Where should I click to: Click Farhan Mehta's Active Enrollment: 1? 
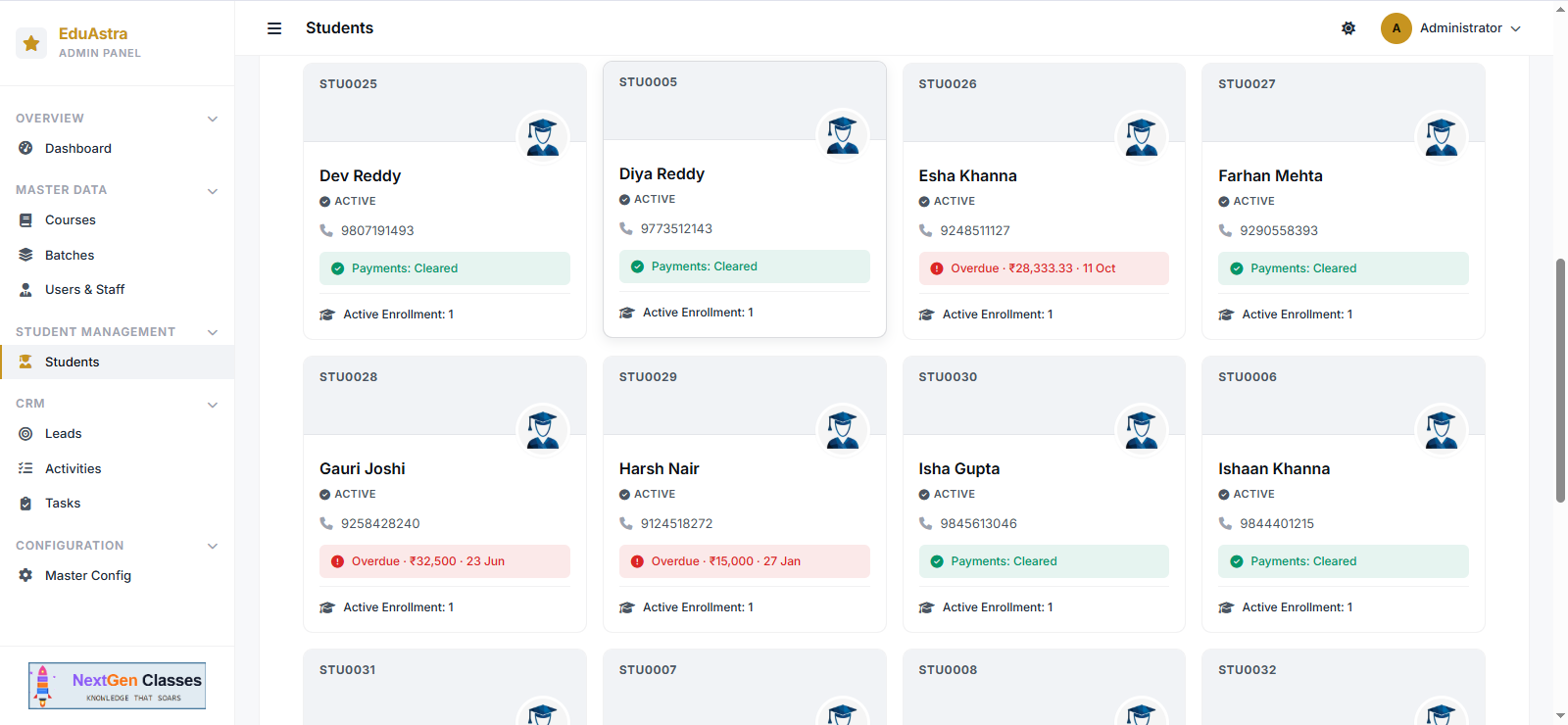tap(1298, 314)
